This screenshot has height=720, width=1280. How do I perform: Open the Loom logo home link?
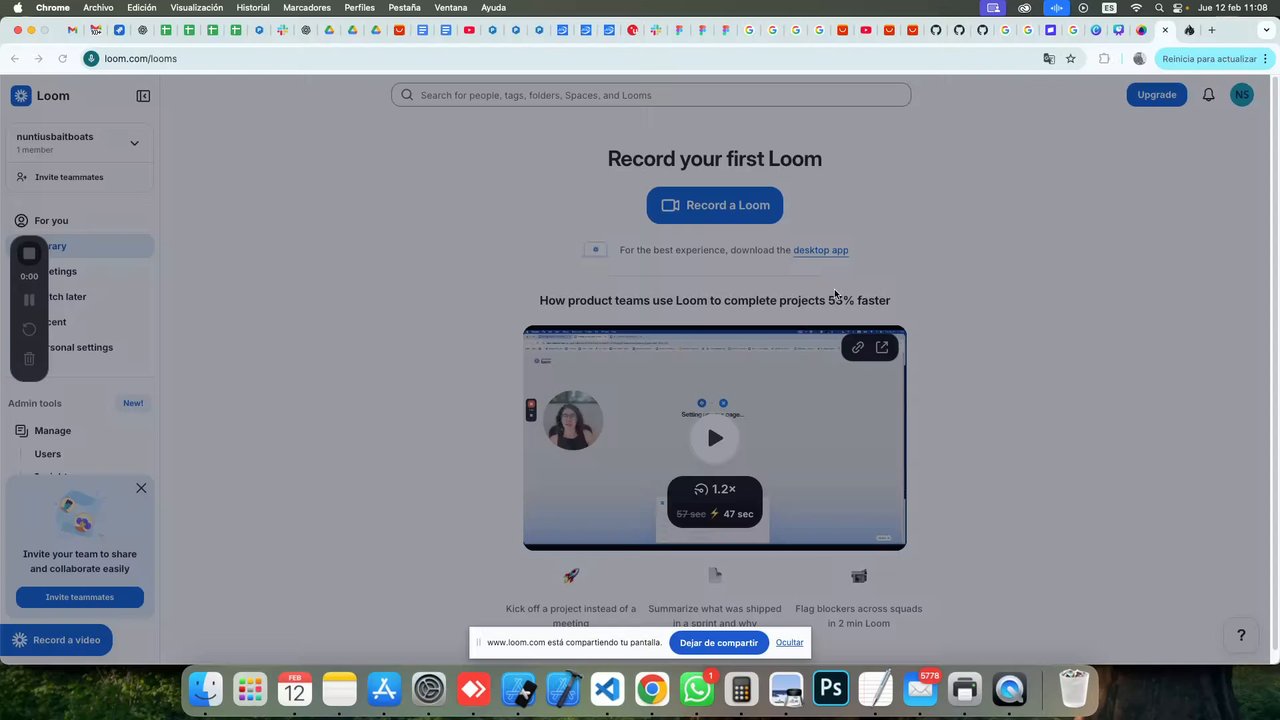pos(40,96)
